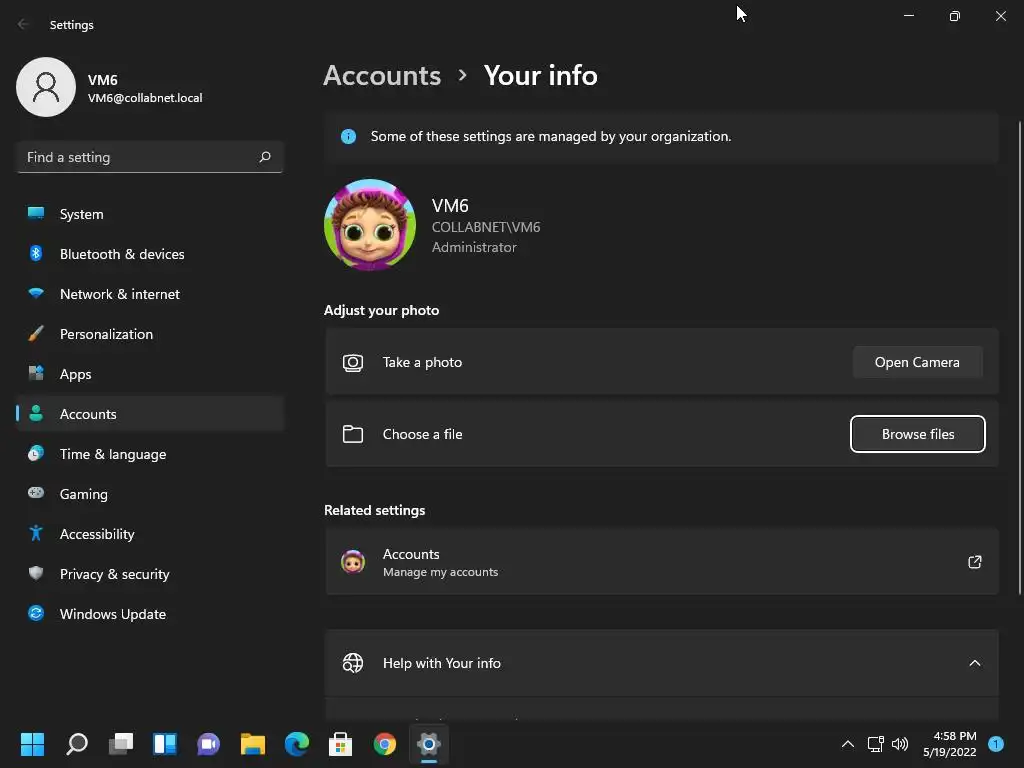Click the Settings gear in taskbar

(429, 744)
